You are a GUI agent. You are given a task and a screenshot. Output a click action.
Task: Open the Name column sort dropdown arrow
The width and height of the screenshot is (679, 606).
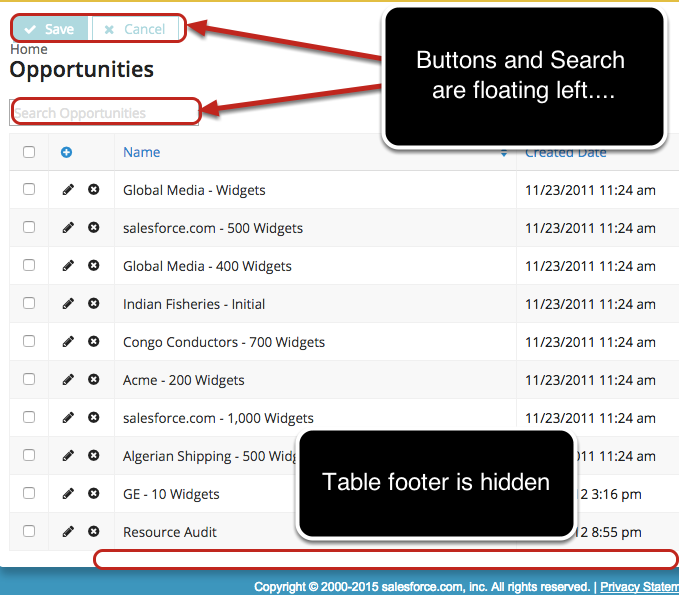pyautogui.click(x=503, y=154)
